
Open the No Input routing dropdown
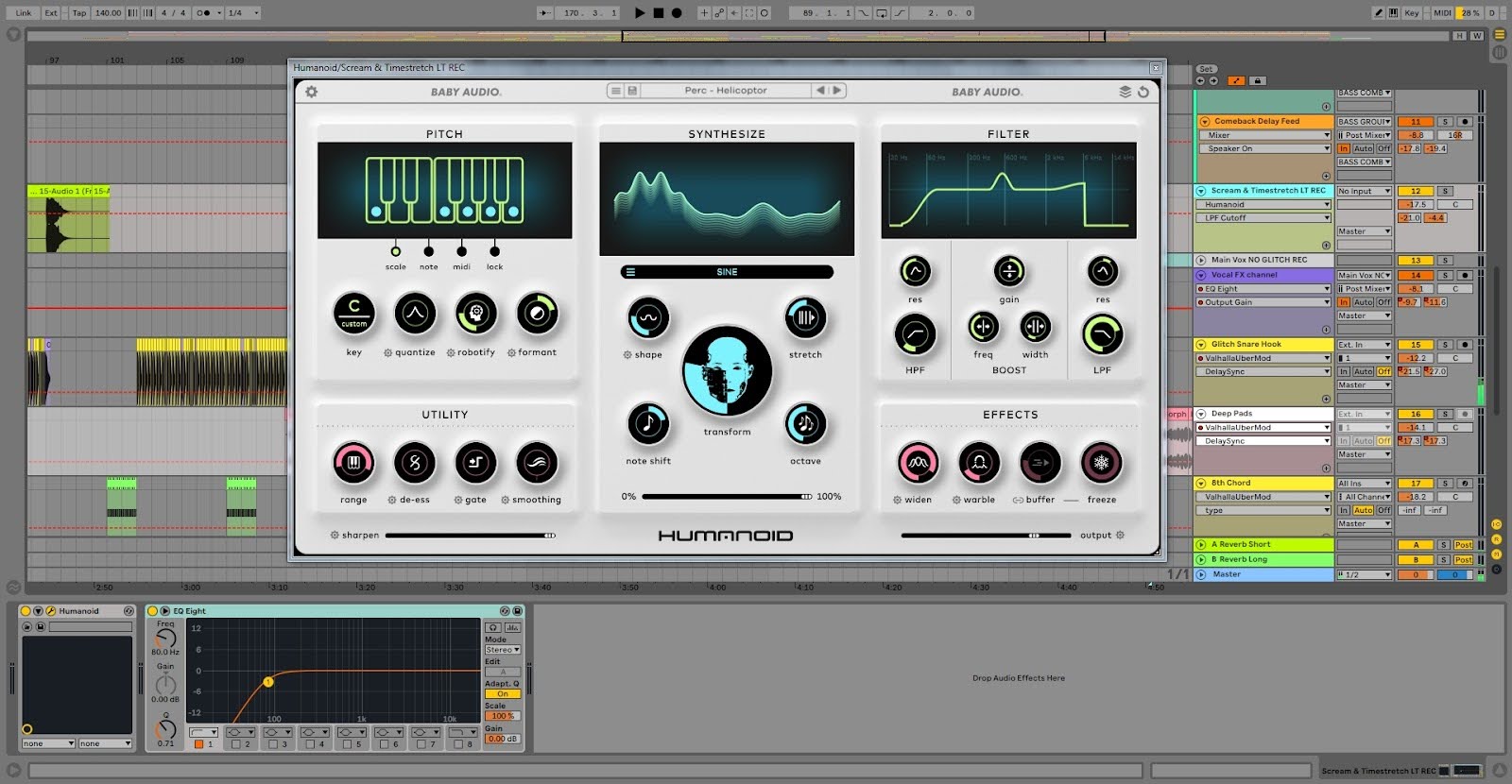pos(1365,191)
